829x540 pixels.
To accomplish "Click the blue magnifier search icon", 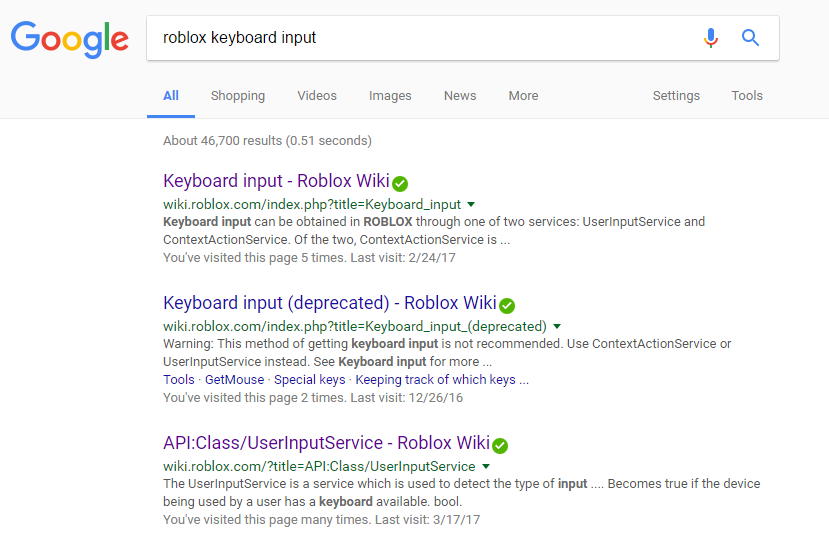I will click(x=750, y=38).
